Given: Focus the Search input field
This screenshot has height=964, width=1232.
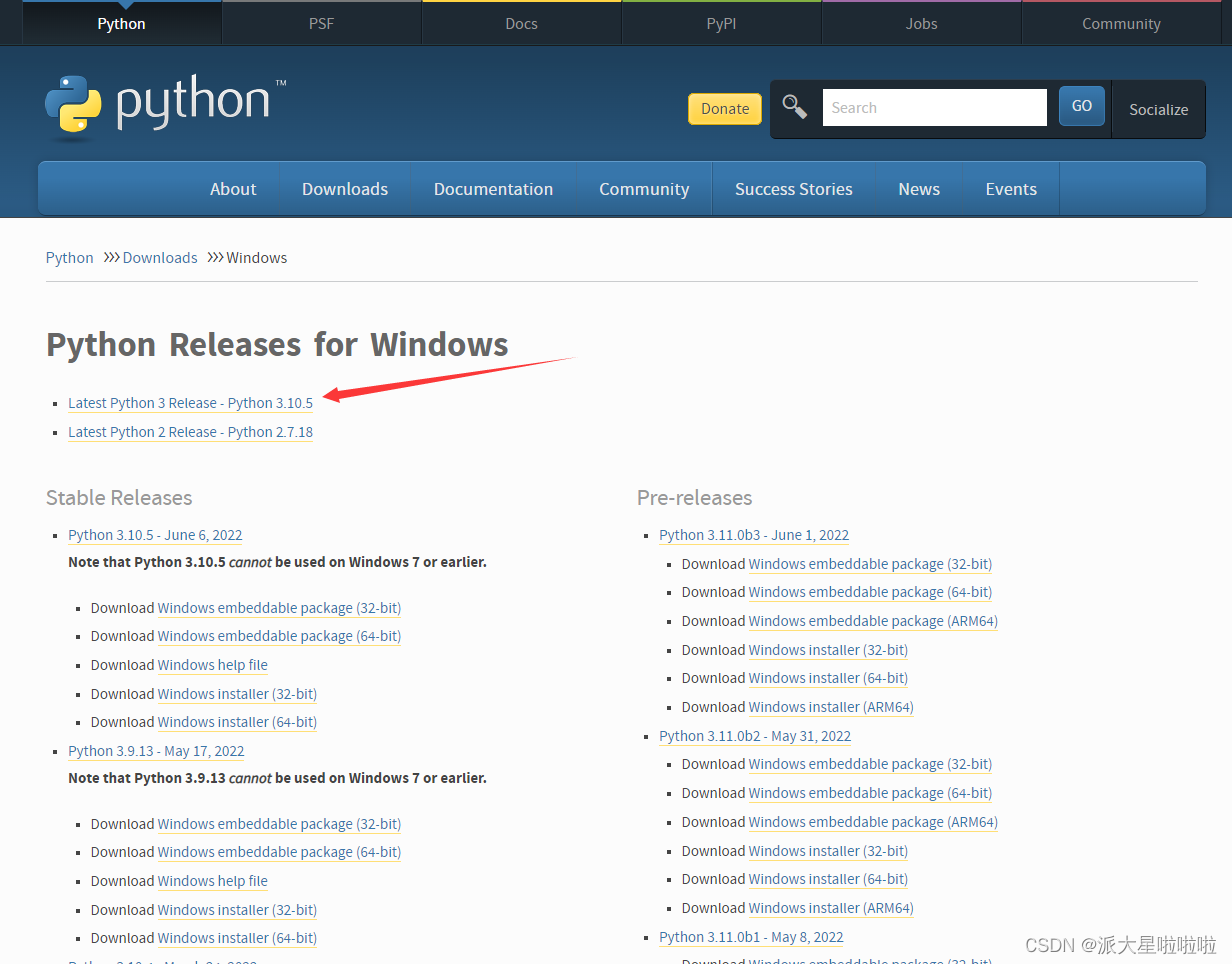Looking at the screenshot, I should pyautogui.click(x=935, y=107).
